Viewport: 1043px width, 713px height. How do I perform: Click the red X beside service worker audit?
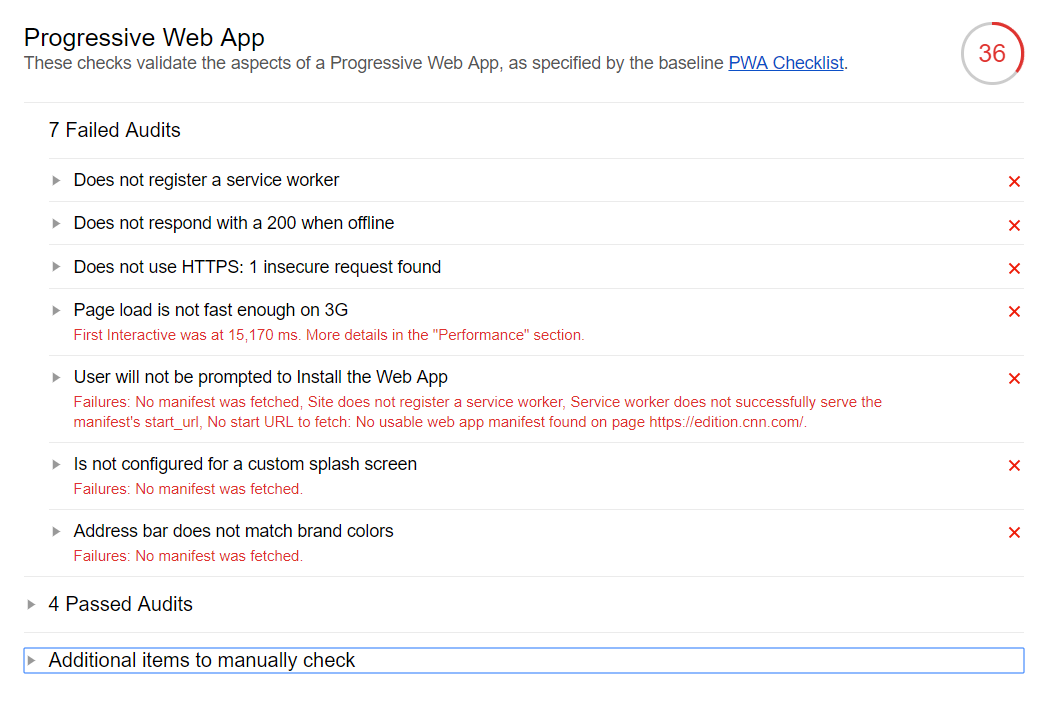tap(1014, 182)
